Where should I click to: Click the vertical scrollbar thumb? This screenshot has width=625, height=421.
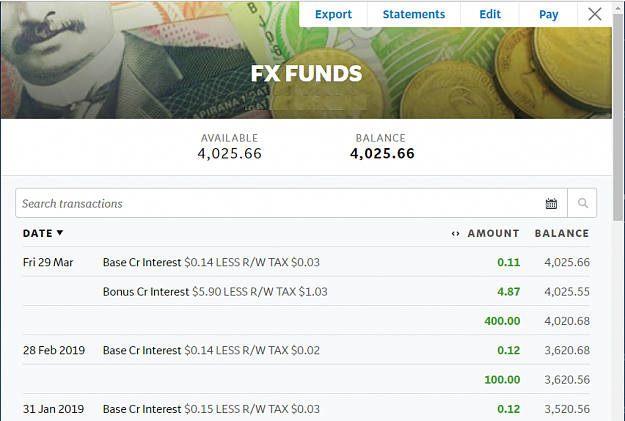coord(618,116)
